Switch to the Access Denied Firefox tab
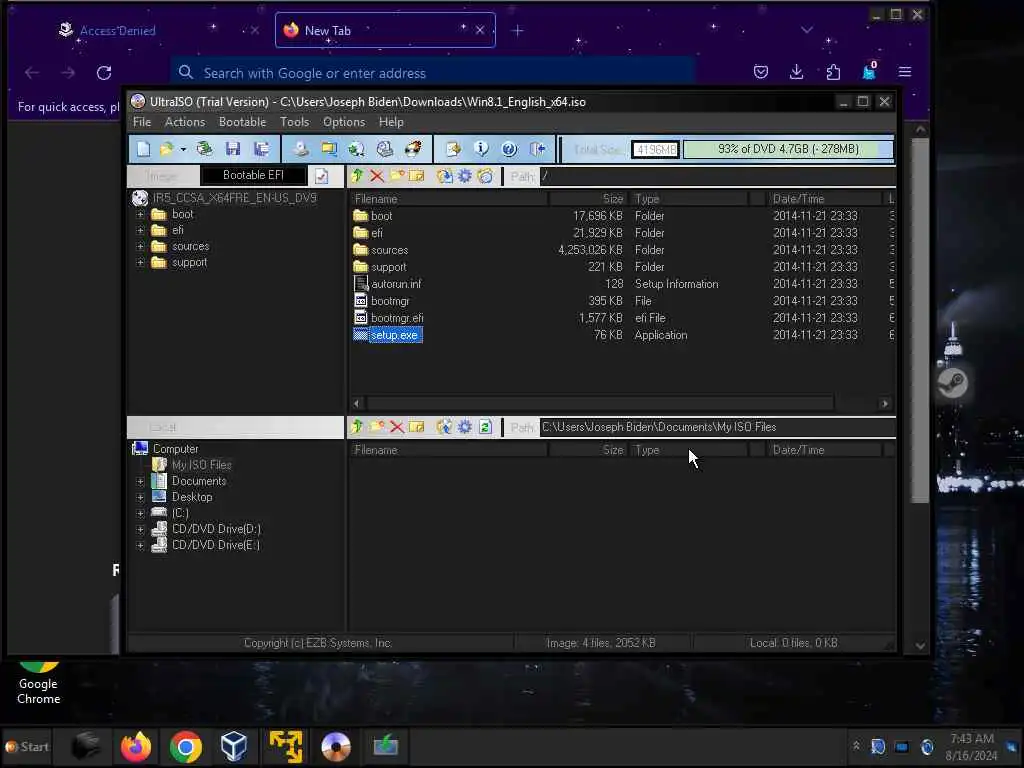 click(118, 31)
